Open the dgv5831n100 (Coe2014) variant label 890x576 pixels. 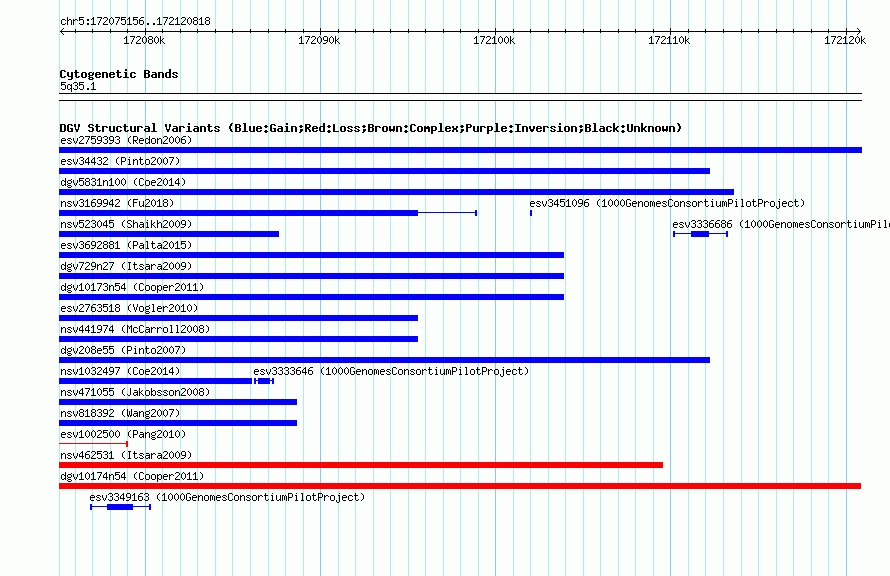pos(123,182)
